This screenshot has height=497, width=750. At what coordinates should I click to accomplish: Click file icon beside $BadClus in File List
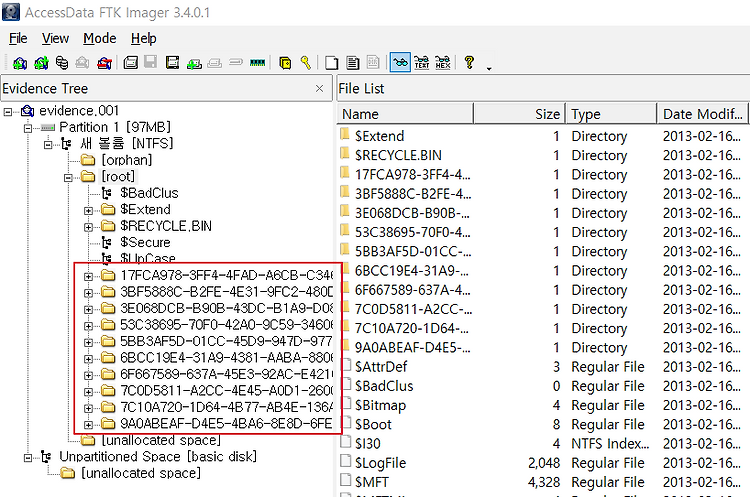[345, 385]
